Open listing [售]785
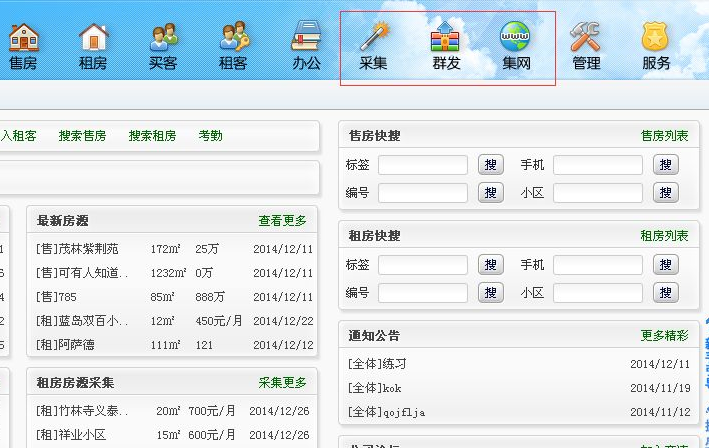709x448 pixels. 56,297
